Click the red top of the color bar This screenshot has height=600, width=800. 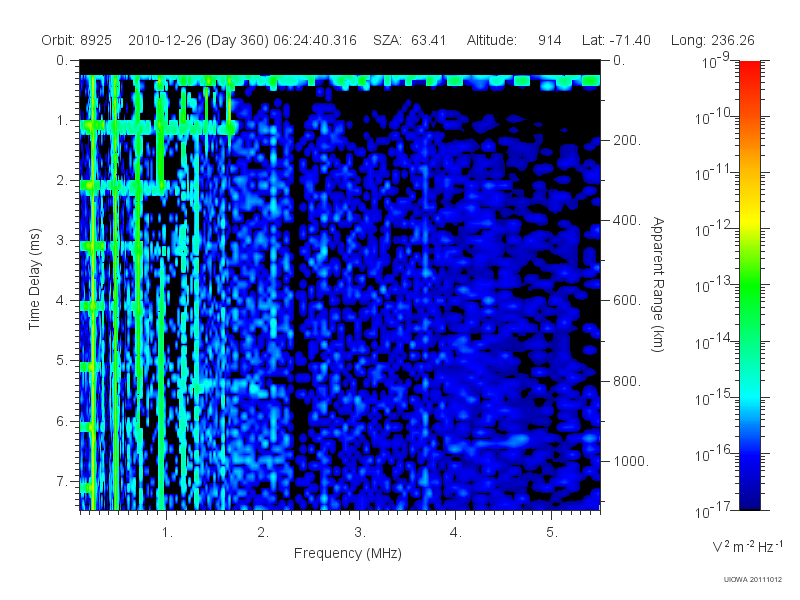coord(750,71)
